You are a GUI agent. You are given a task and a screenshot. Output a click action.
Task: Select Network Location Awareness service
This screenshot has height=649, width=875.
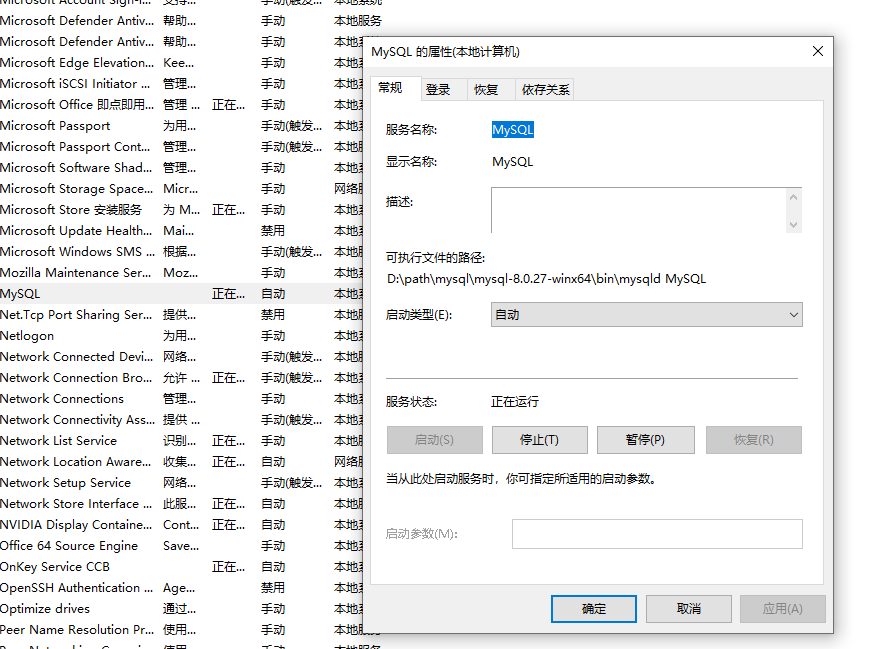181,462
